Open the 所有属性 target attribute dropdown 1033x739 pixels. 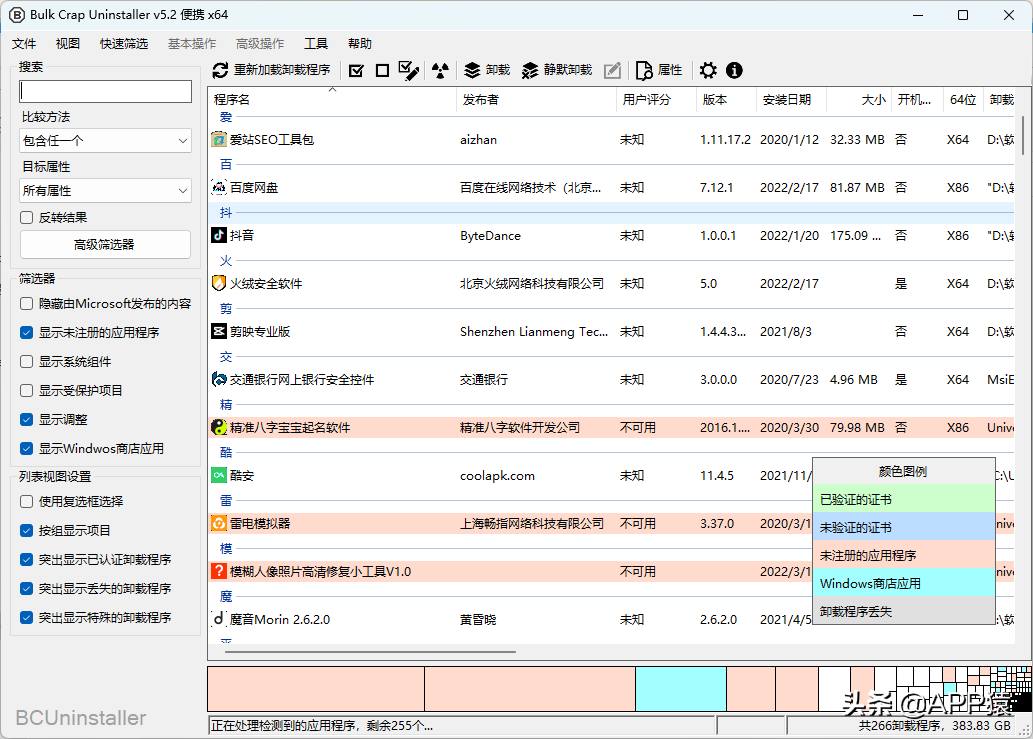click(x=104, y=190)
